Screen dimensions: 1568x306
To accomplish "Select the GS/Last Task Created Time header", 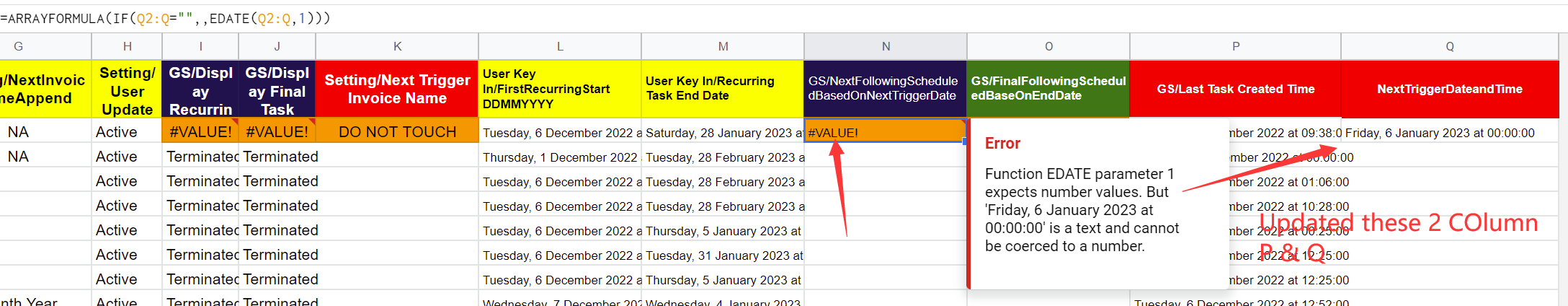I will 1235,89.
